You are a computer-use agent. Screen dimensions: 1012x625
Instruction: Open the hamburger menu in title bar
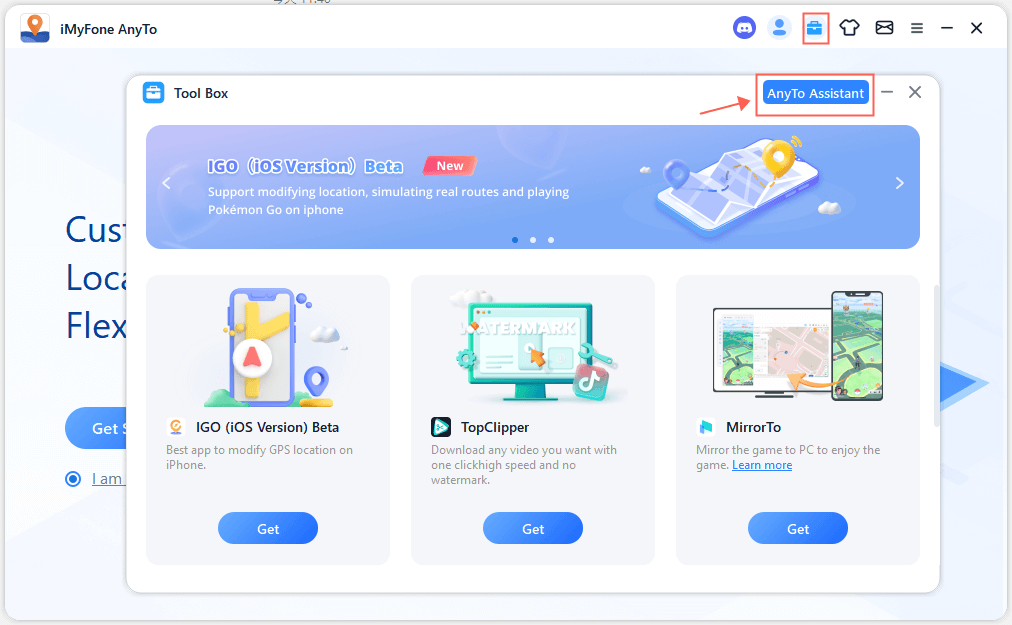point(916,28)
